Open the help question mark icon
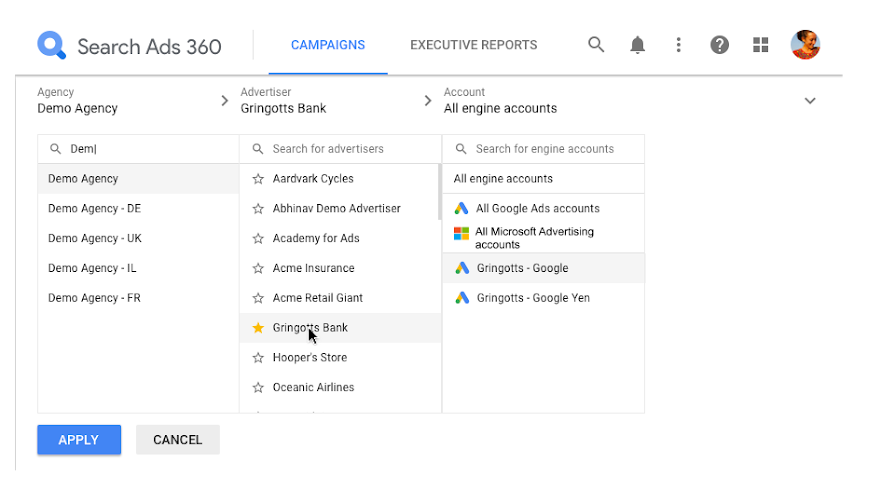Image resolution: width=895 pixels, height=503 pixels. point(719,45)
